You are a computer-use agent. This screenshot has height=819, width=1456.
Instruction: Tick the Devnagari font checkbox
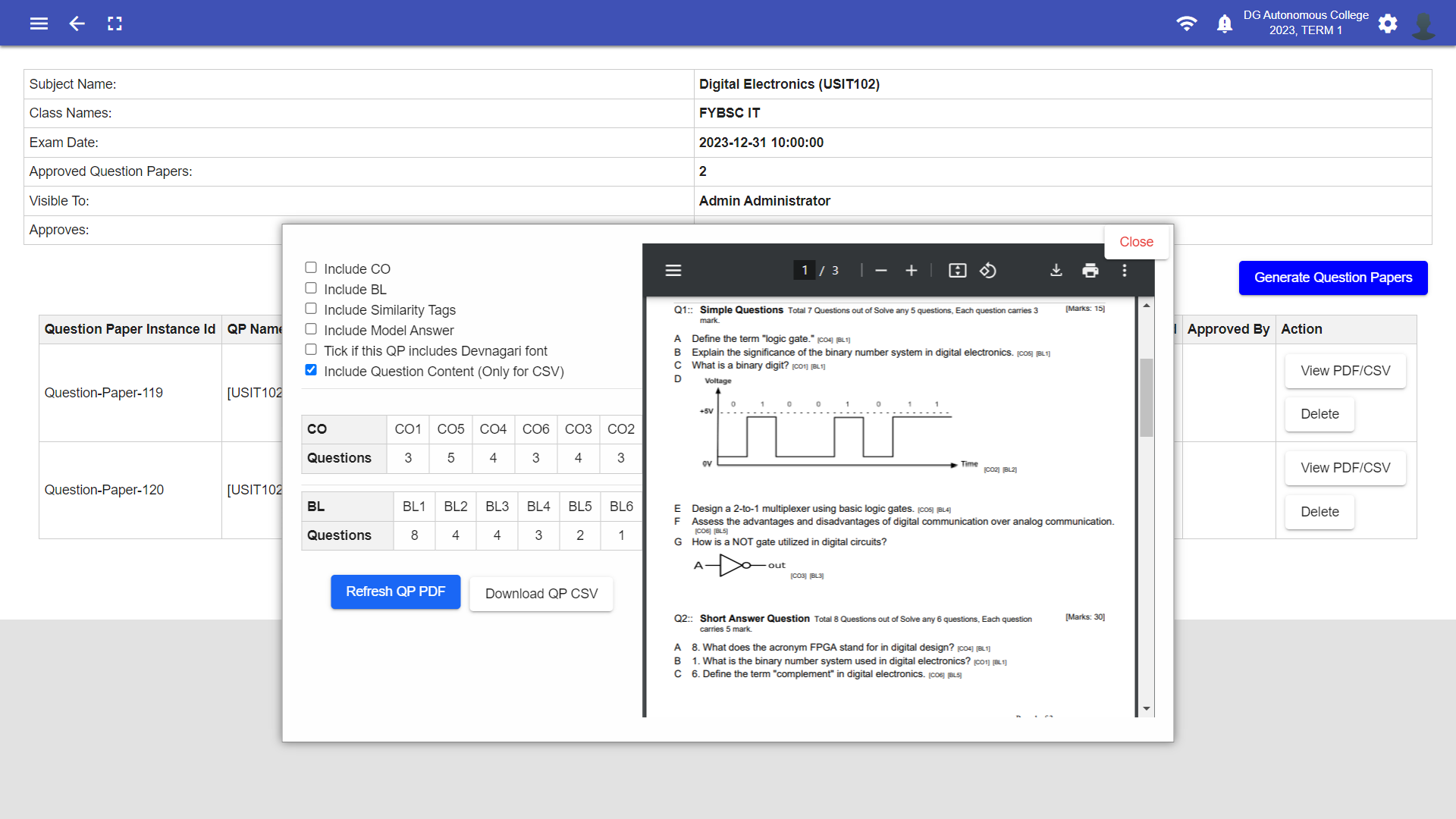click(311, 350)
